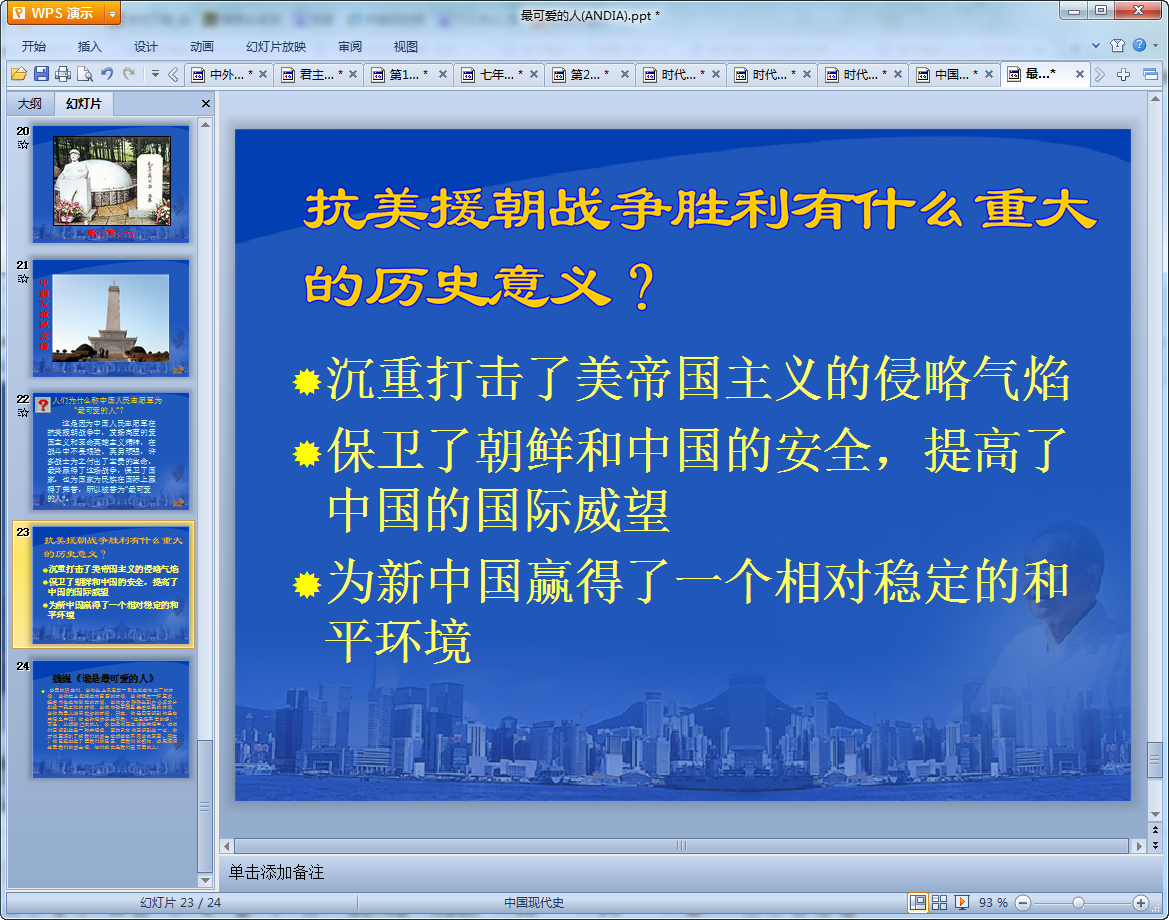Image resolution: width=1169 pixels, height=920 pixels.
Task: Start slideshow from status bar icon
Action: 962,903
